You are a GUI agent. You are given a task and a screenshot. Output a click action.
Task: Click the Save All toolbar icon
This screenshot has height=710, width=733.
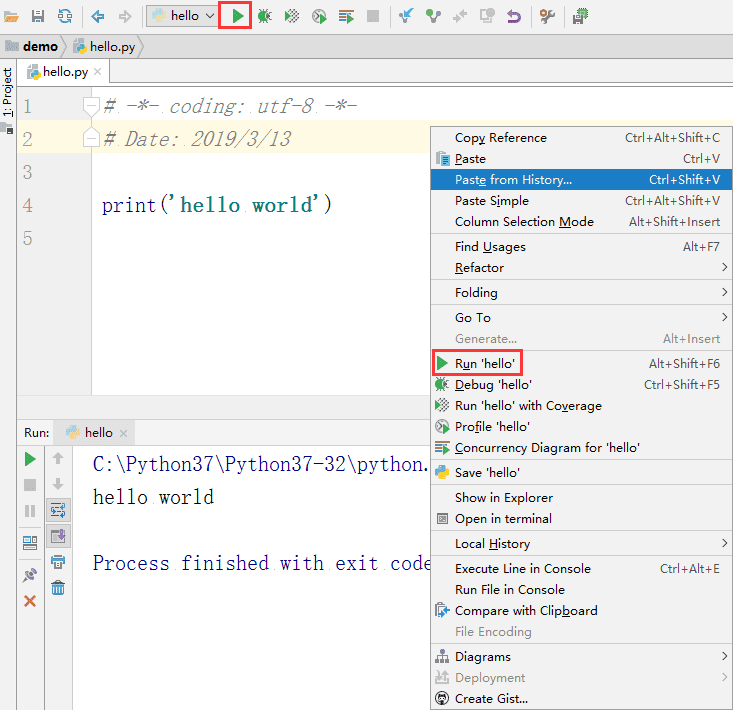[37, 17]
